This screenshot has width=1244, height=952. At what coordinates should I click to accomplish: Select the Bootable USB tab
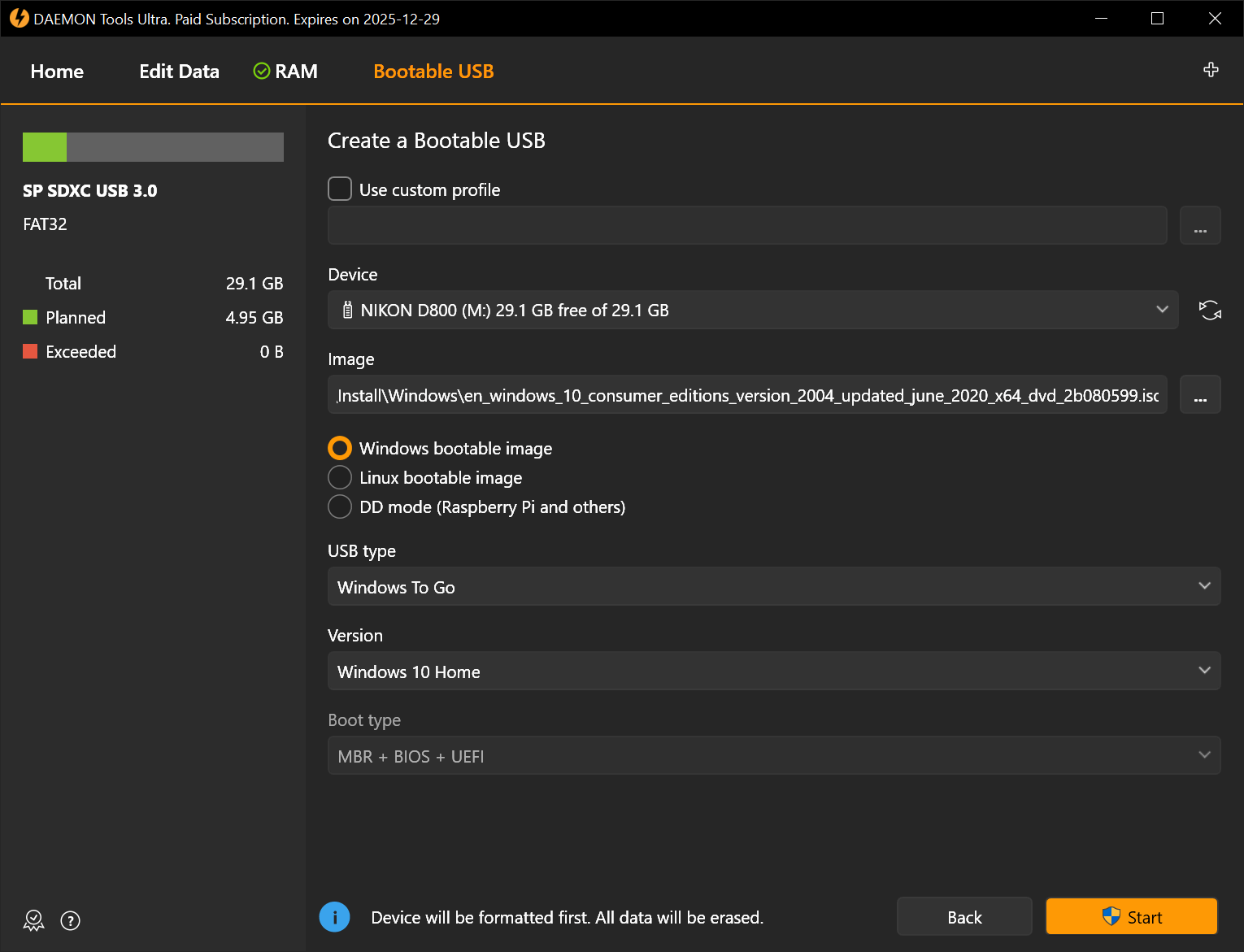(433, 72)
